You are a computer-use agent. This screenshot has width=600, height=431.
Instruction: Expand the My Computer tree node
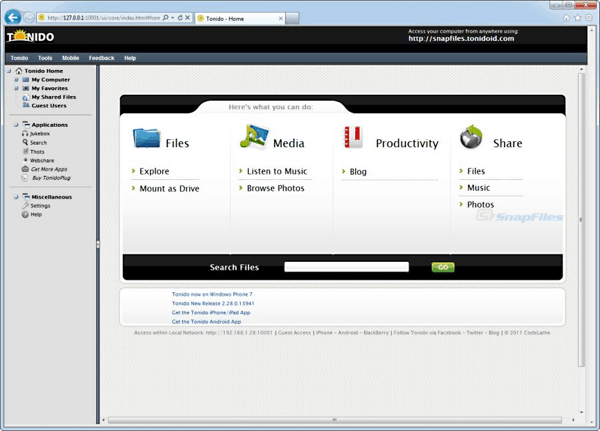click(x=17, y=79)
